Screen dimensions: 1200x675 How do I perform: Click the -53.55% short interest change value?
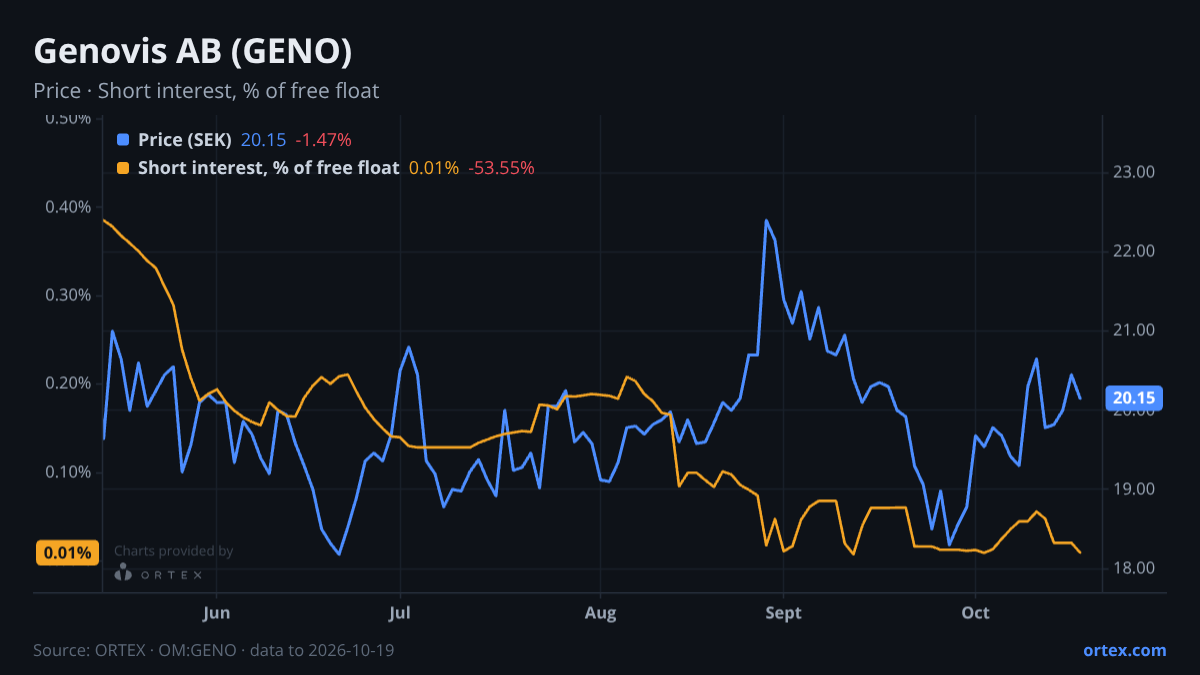click(501, 168)
